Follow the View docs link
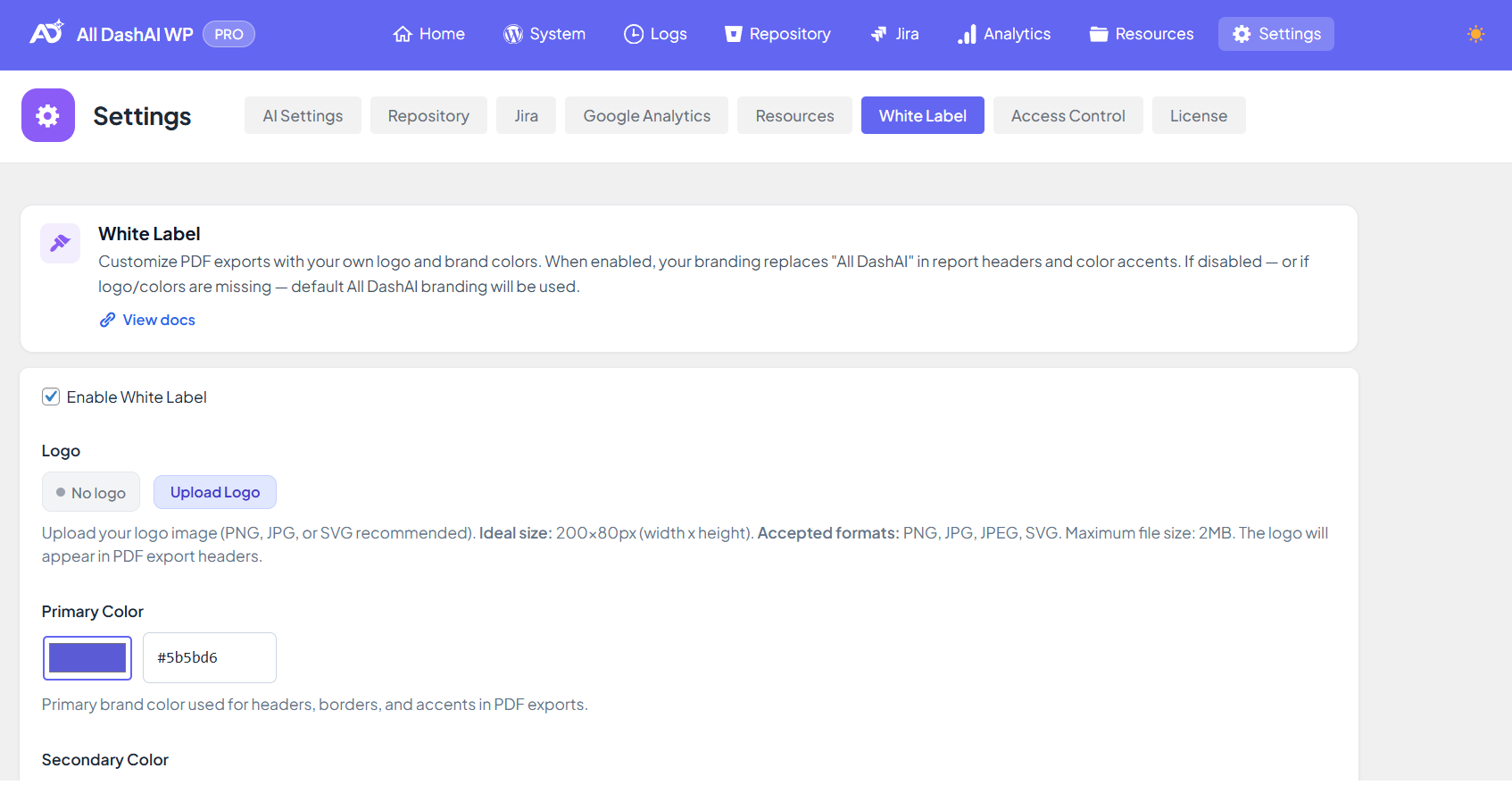 point(158,320)
